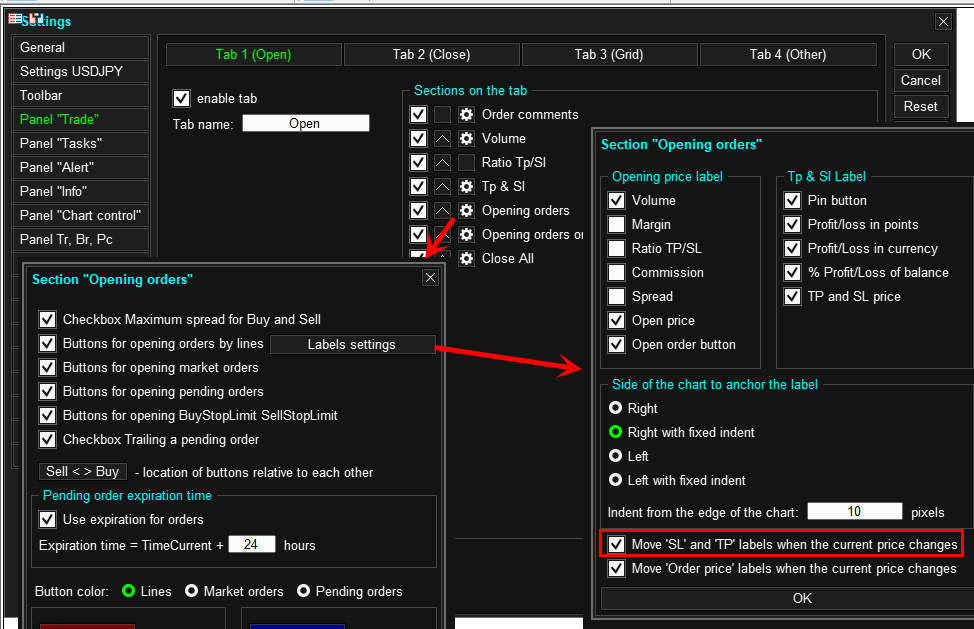Switch to Tab 2 (Close)
974x629 pixels.
click(432, 55)
